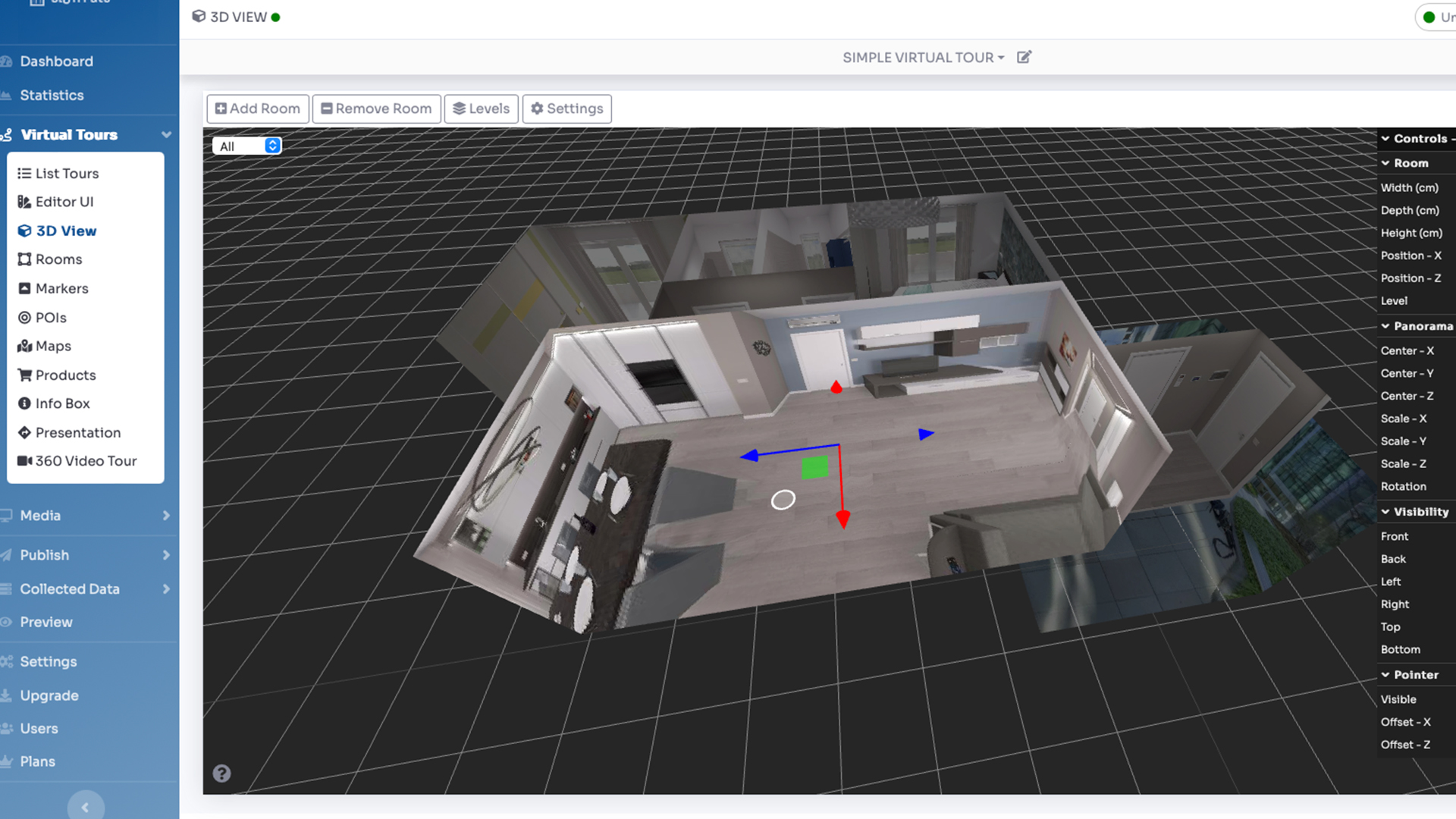Expand the Media menu arrow

click(x=166, y=516)
